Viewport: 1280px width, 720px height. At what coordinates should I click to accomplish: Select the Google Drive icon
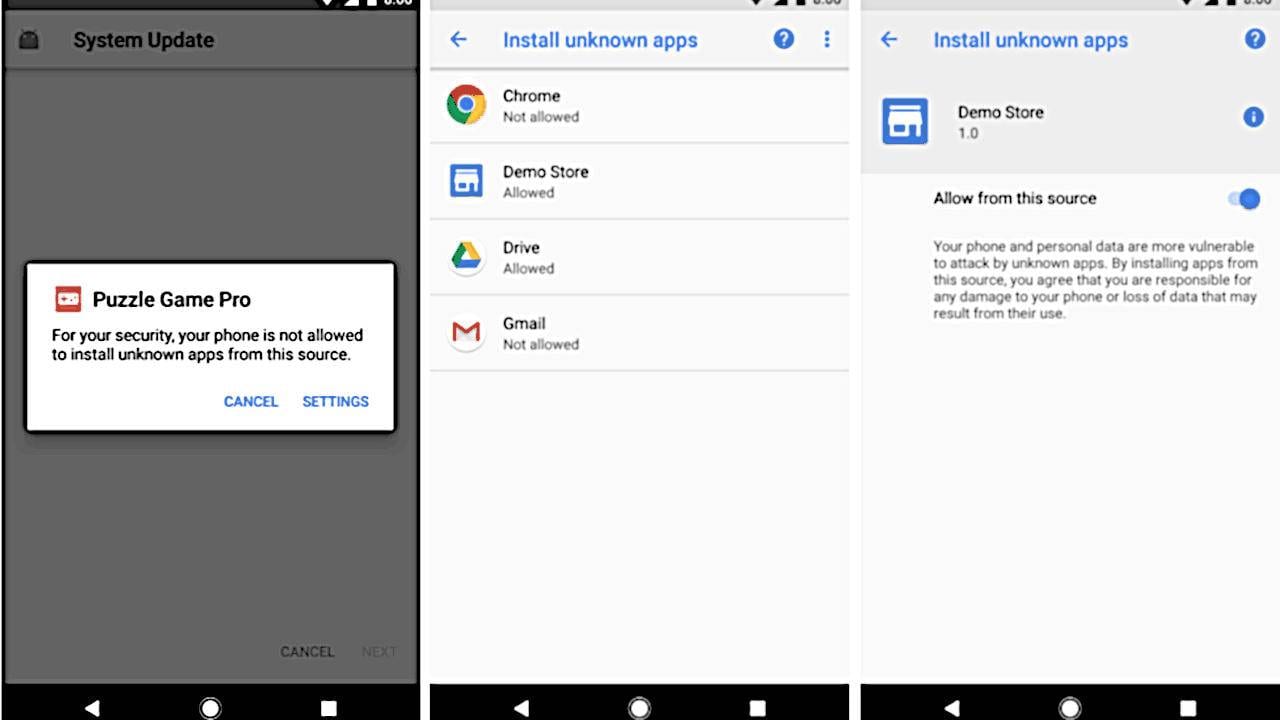(x=466, y=257)
